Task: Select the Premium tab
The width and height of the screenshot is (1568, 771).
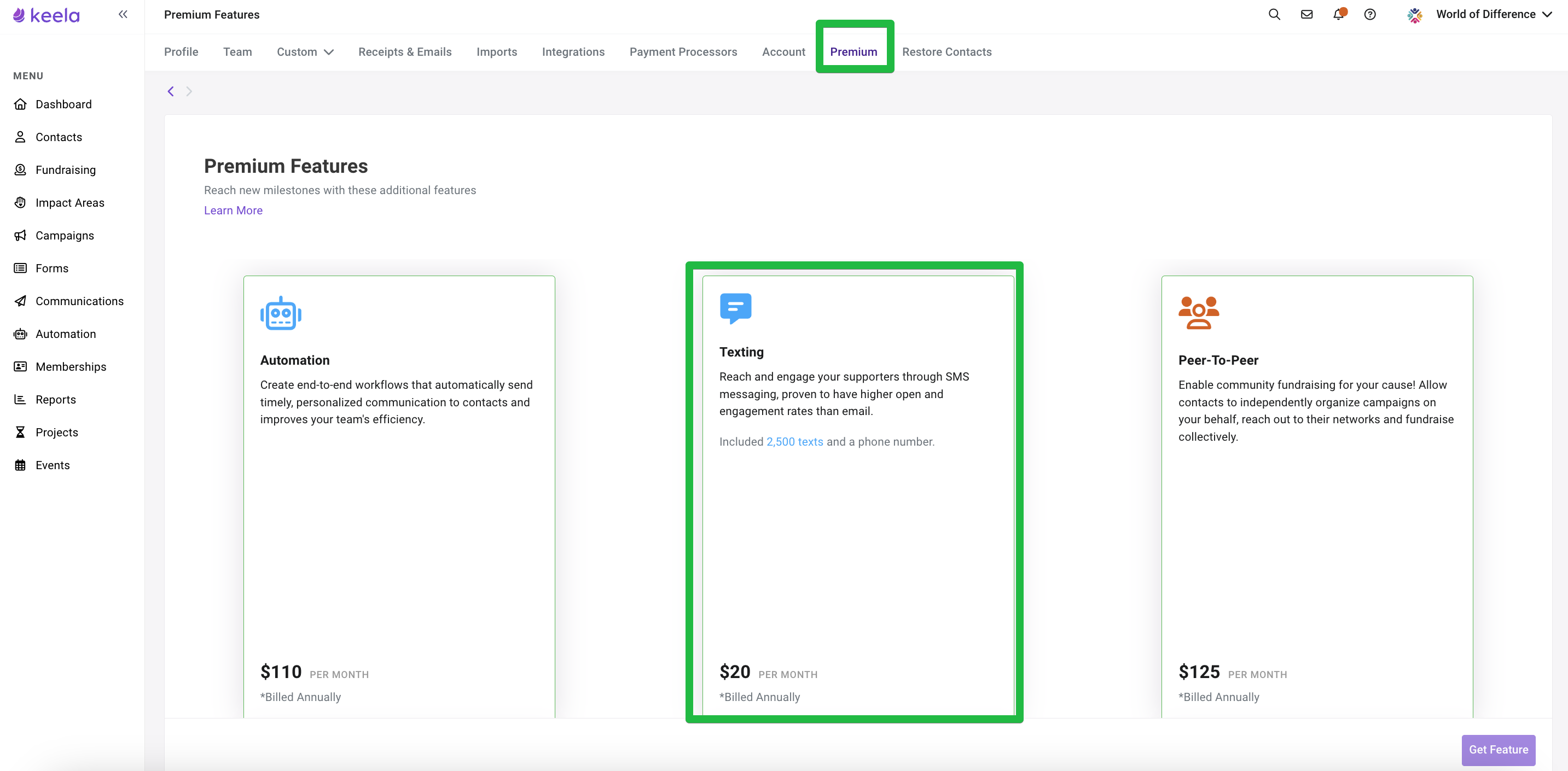Action: (x=853, y=52)
